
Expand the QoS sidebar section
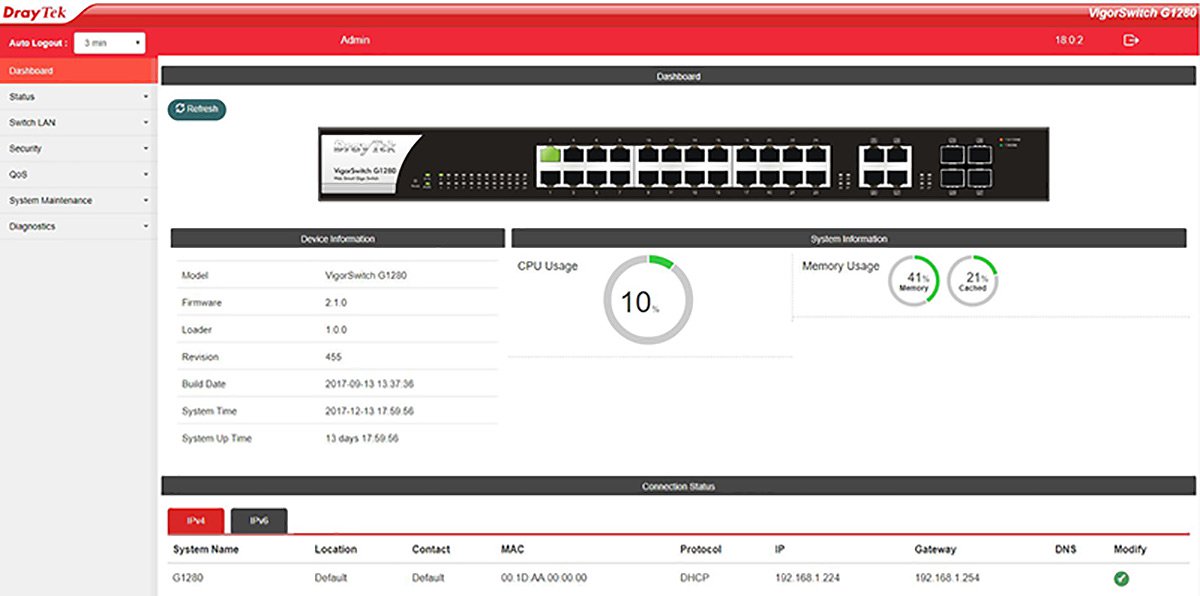pyautogui.click(x=78, y=175)
